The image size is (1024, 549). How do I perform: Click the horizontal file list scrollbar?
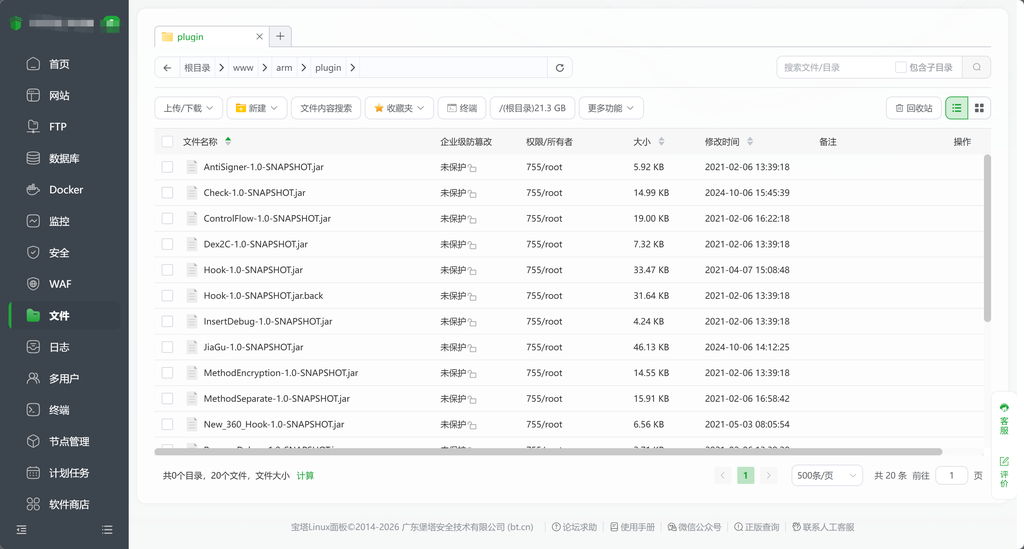[x=548, y=452]
